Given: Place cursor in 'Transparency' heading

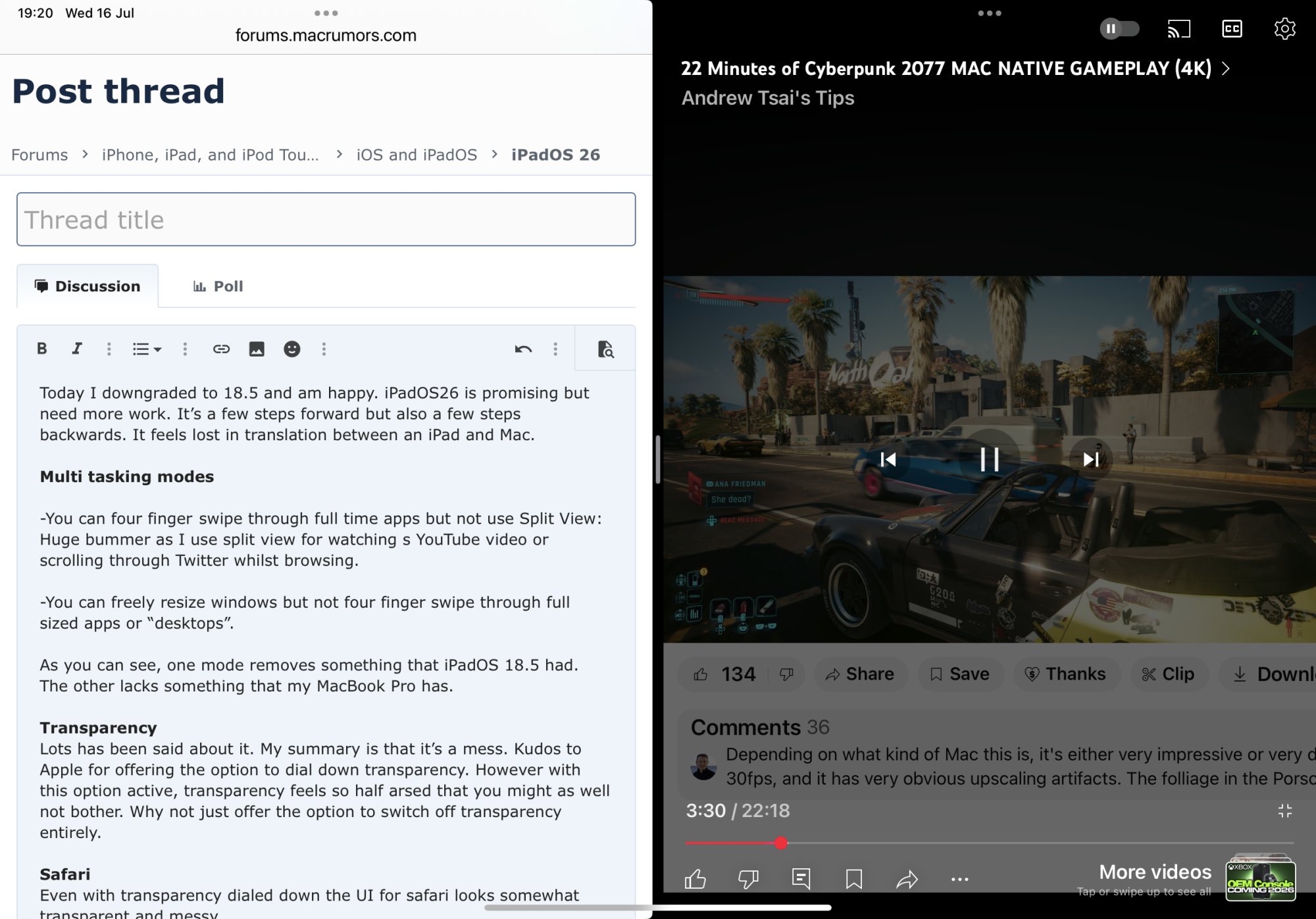Looking at the screenshot, I should tap(98, 728).
